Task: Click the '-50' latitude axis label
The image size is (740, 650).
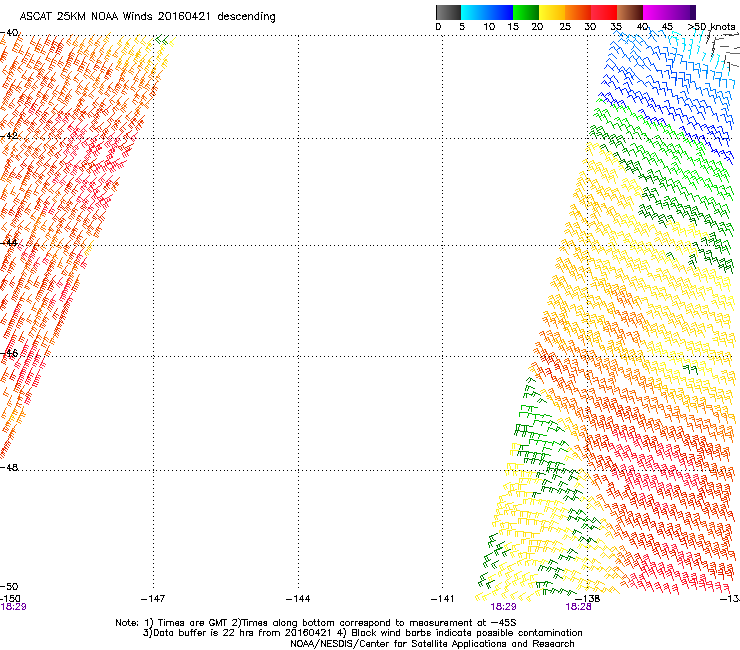Action: (x=9, y=587)
